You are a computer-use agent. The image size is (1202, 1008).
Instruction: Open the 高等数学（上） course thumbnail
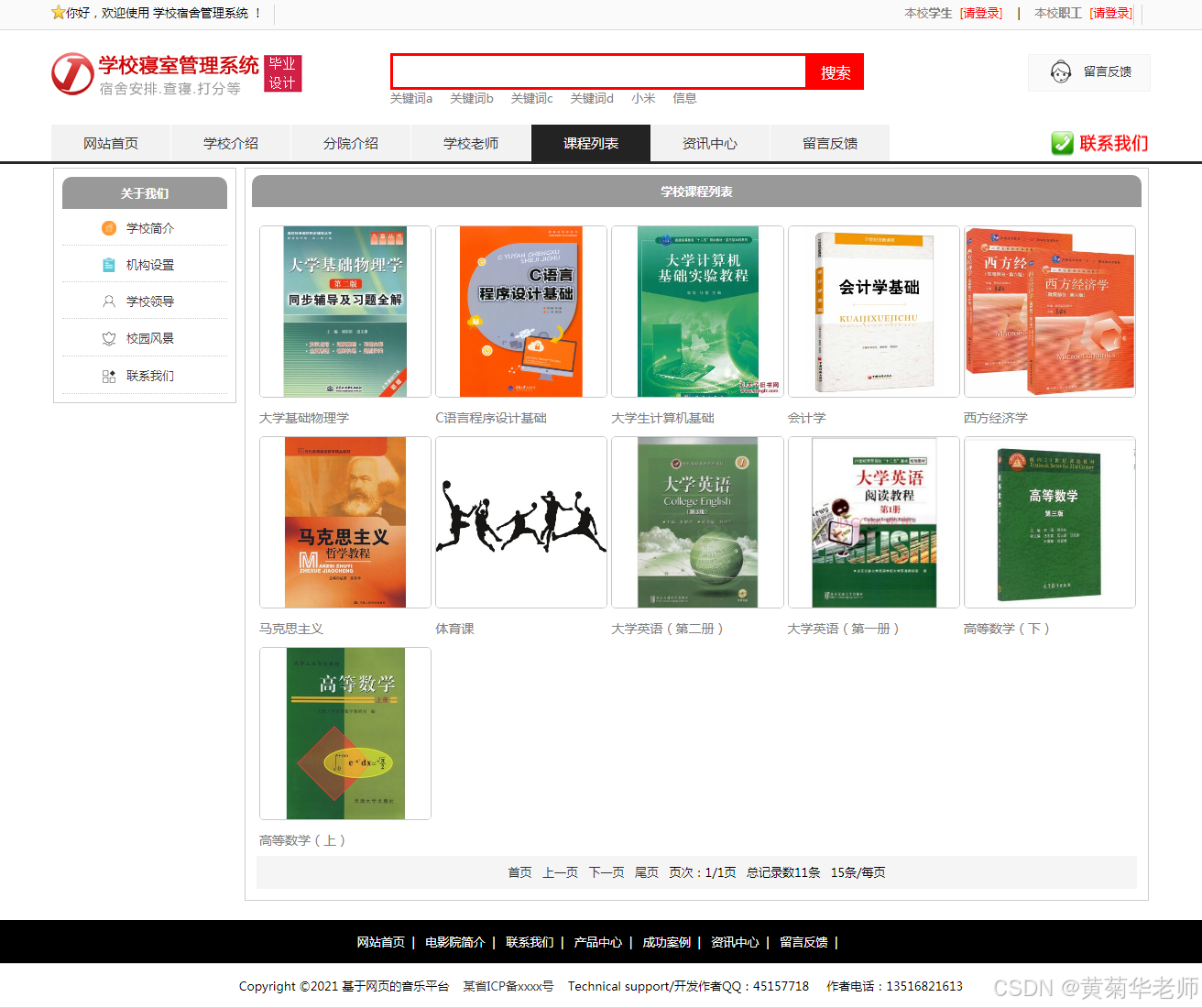point(344,733)
